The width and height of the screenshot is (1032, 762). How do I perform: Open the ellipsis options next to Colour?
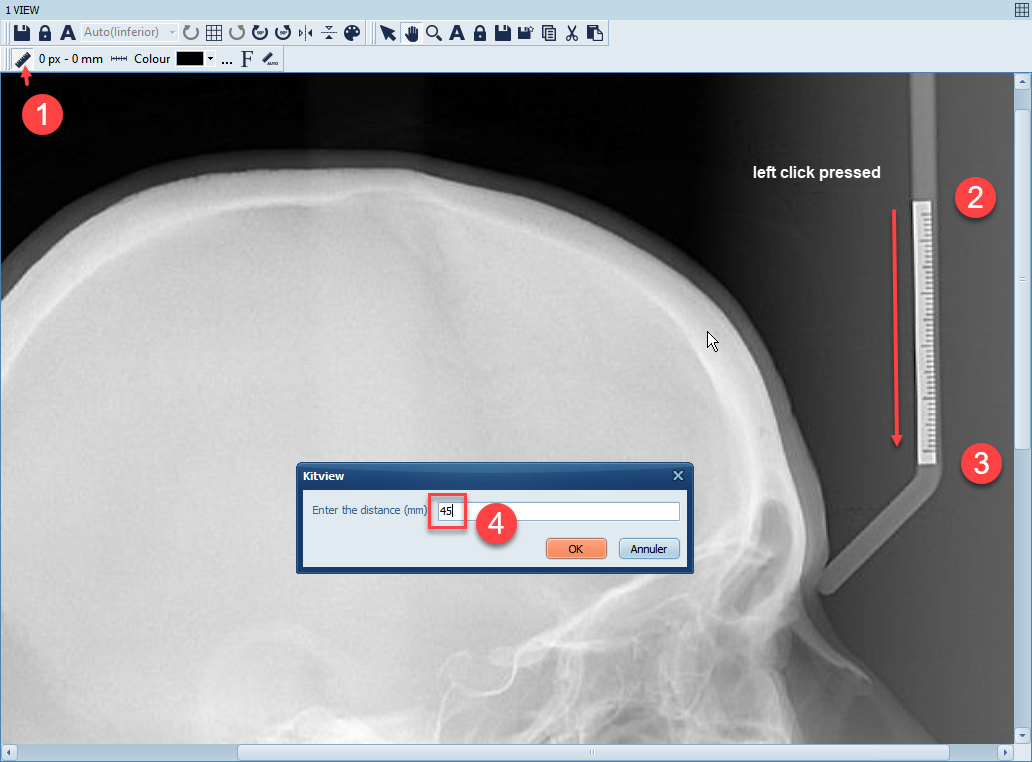(227, 59)
